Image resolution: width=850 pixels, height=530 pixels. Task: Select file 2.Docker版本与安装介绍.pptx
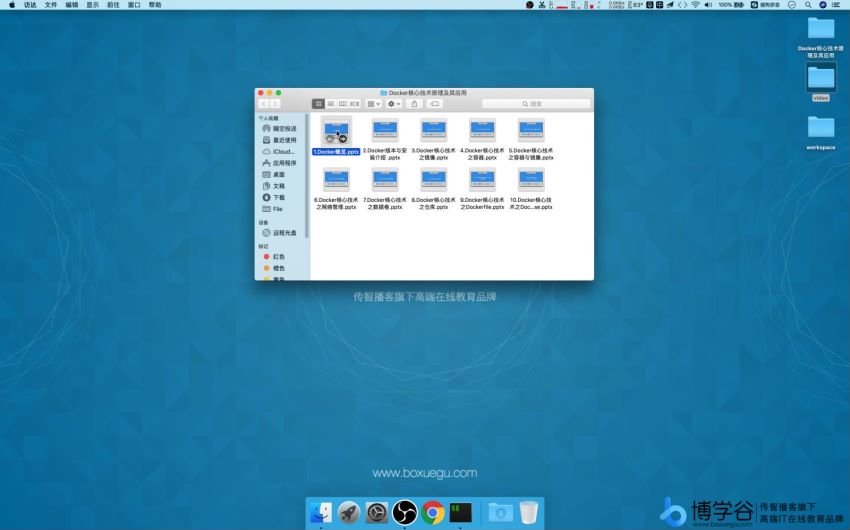tap(385, 139)
